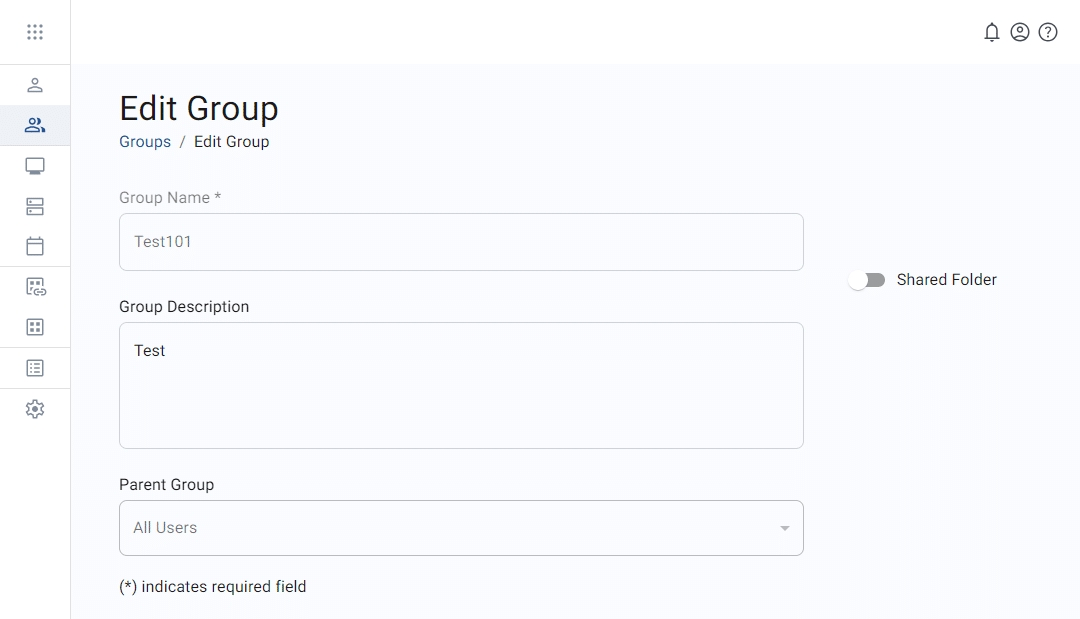
Task: Select the server rack icon in sidebar
Action: coord(35,206)
